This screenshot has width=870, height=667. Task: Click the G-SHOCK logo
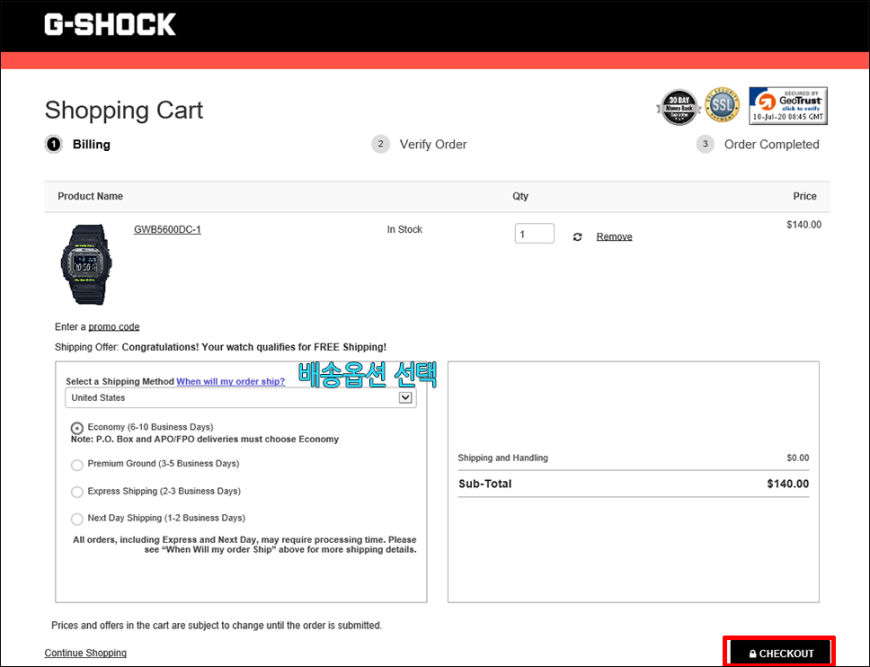tap(110, 25)
